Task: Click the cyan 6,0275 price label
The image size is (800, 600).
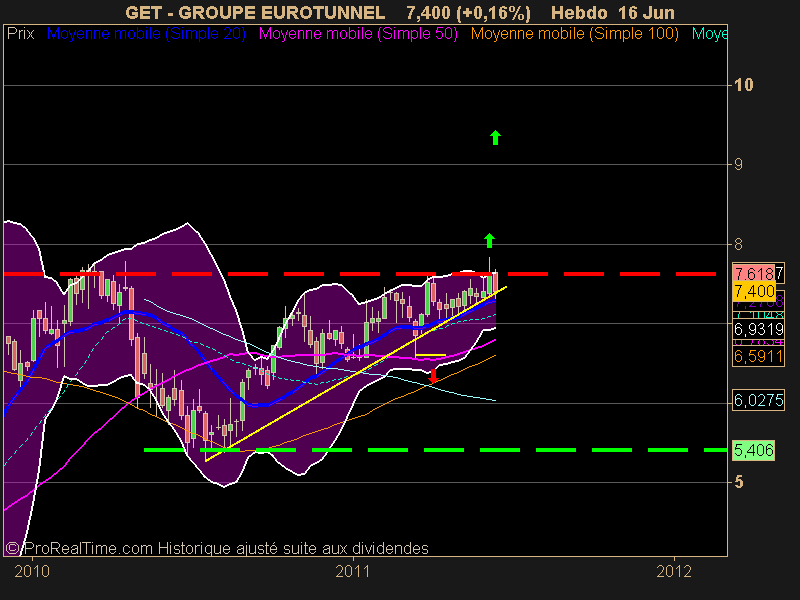Action: [x=758, y=400]
